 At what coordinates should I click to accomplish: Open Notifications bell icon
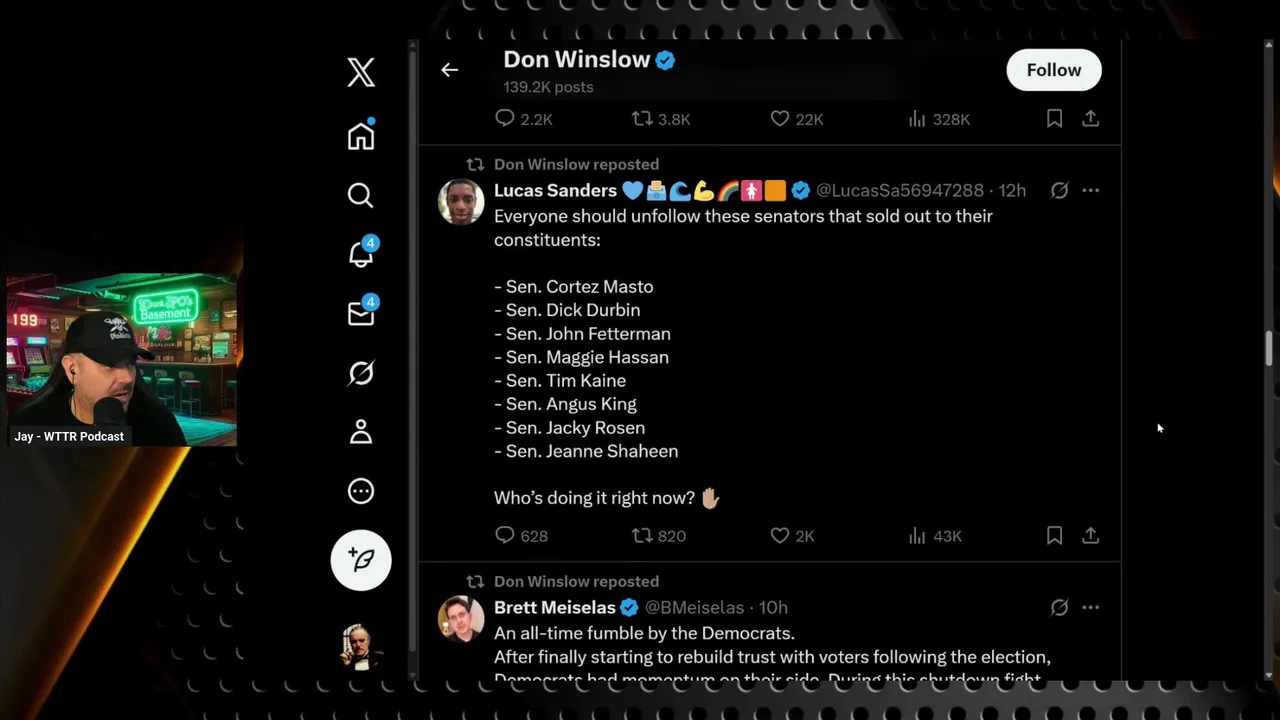point(361,255)
